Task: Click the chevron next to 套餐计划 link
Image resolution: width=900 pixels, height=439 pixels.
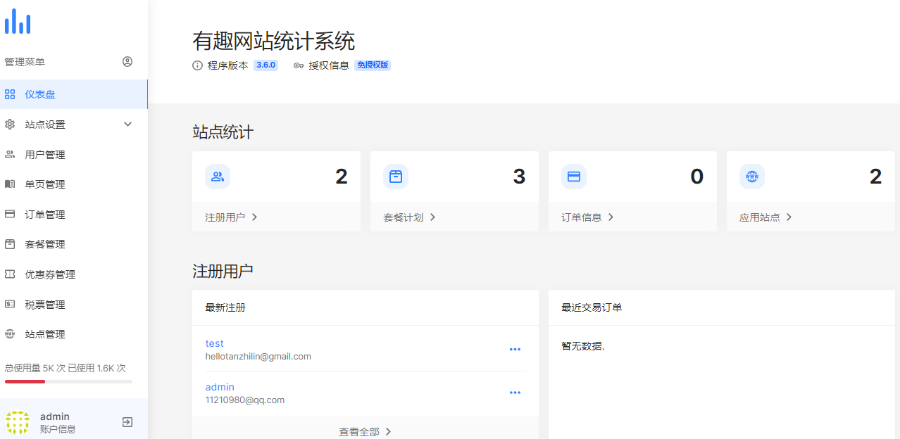Action: [433, 217]
